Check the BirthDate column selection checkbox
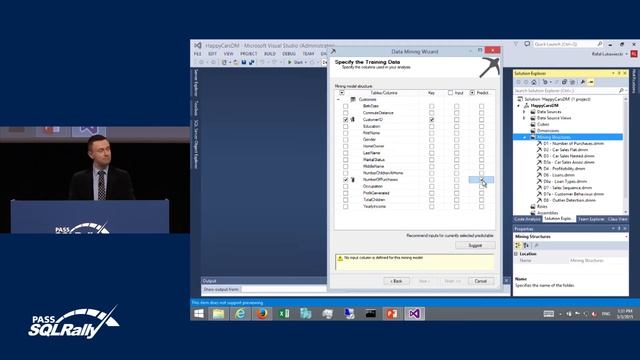This screenshot has width=640, height=360. [x=346, y=106]
